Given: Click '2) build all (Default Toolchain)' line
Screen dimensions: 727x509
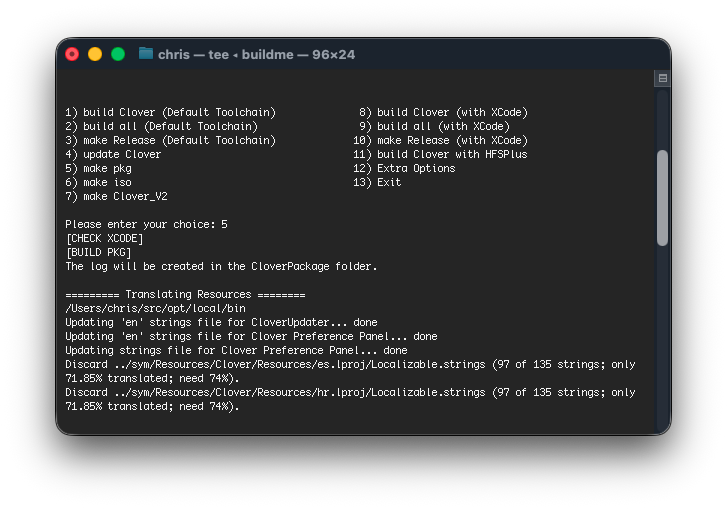Looking at the screenshot, I should tap(161, 126).
